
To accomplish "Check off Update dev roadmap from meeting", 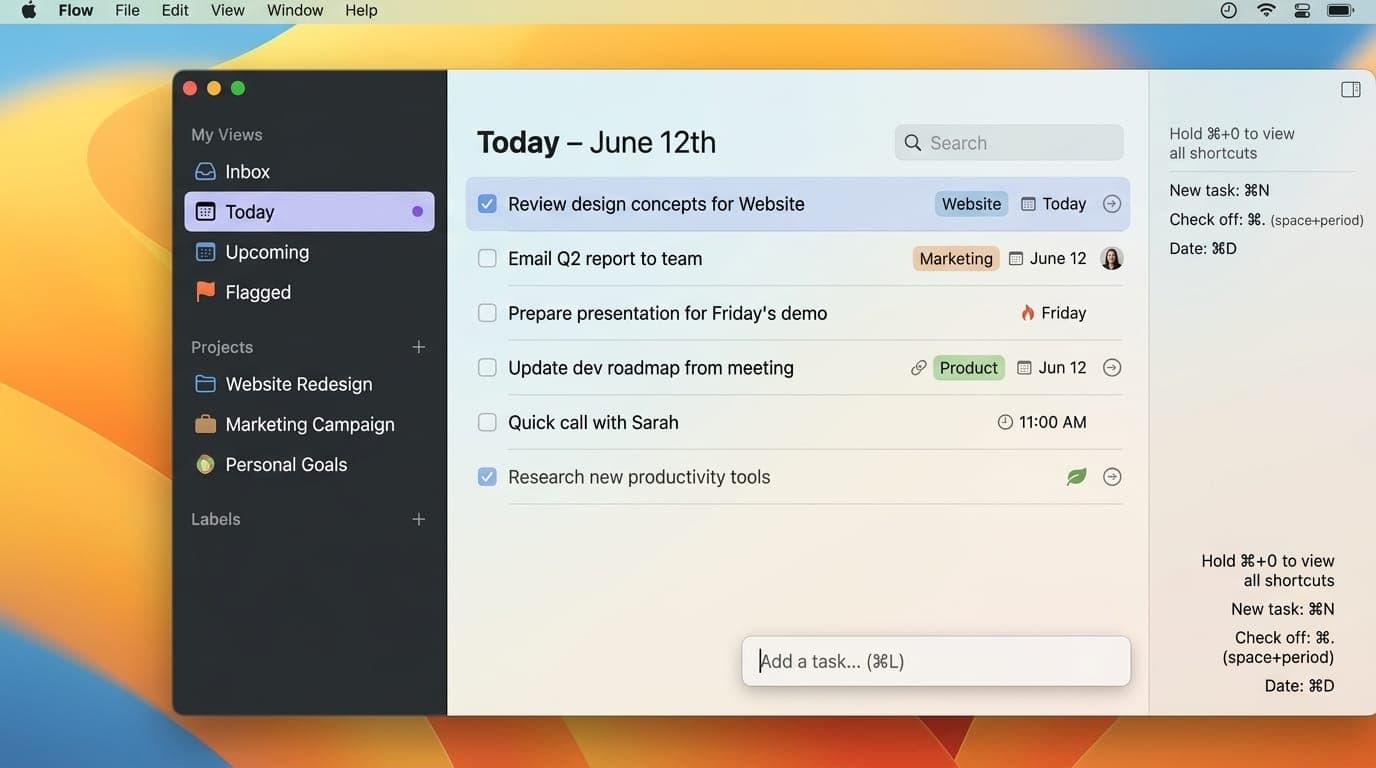I will point(487,368).
